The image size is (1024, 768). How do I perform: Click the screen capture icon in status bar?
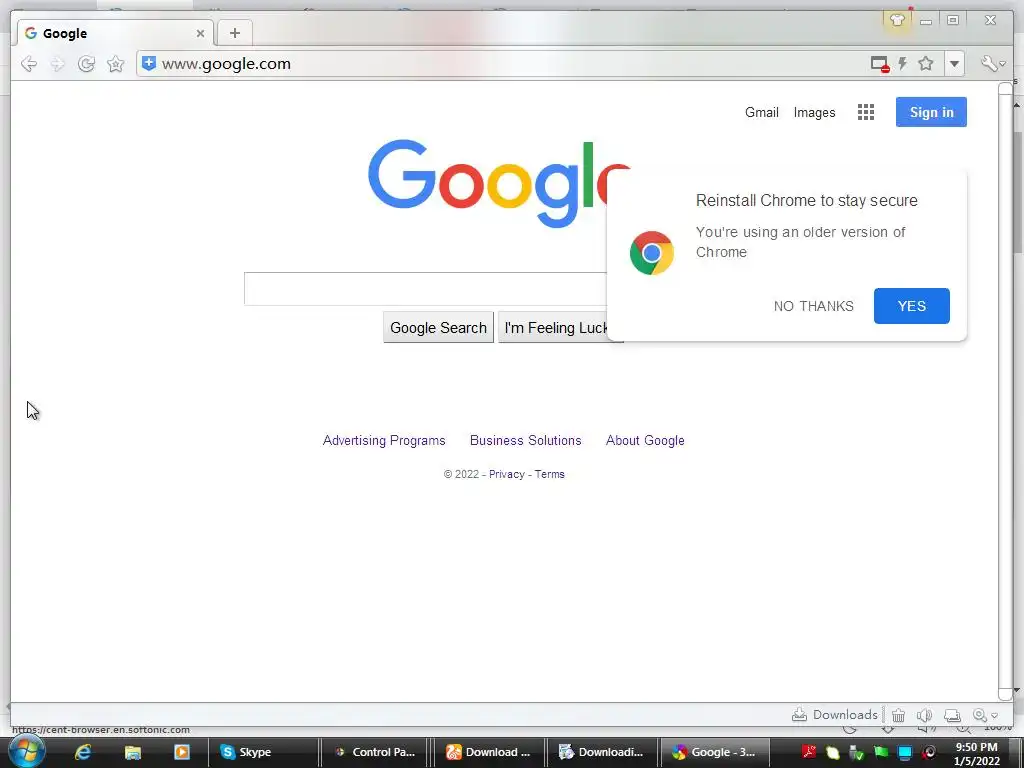pyautogui.click(x=953, y=715)
